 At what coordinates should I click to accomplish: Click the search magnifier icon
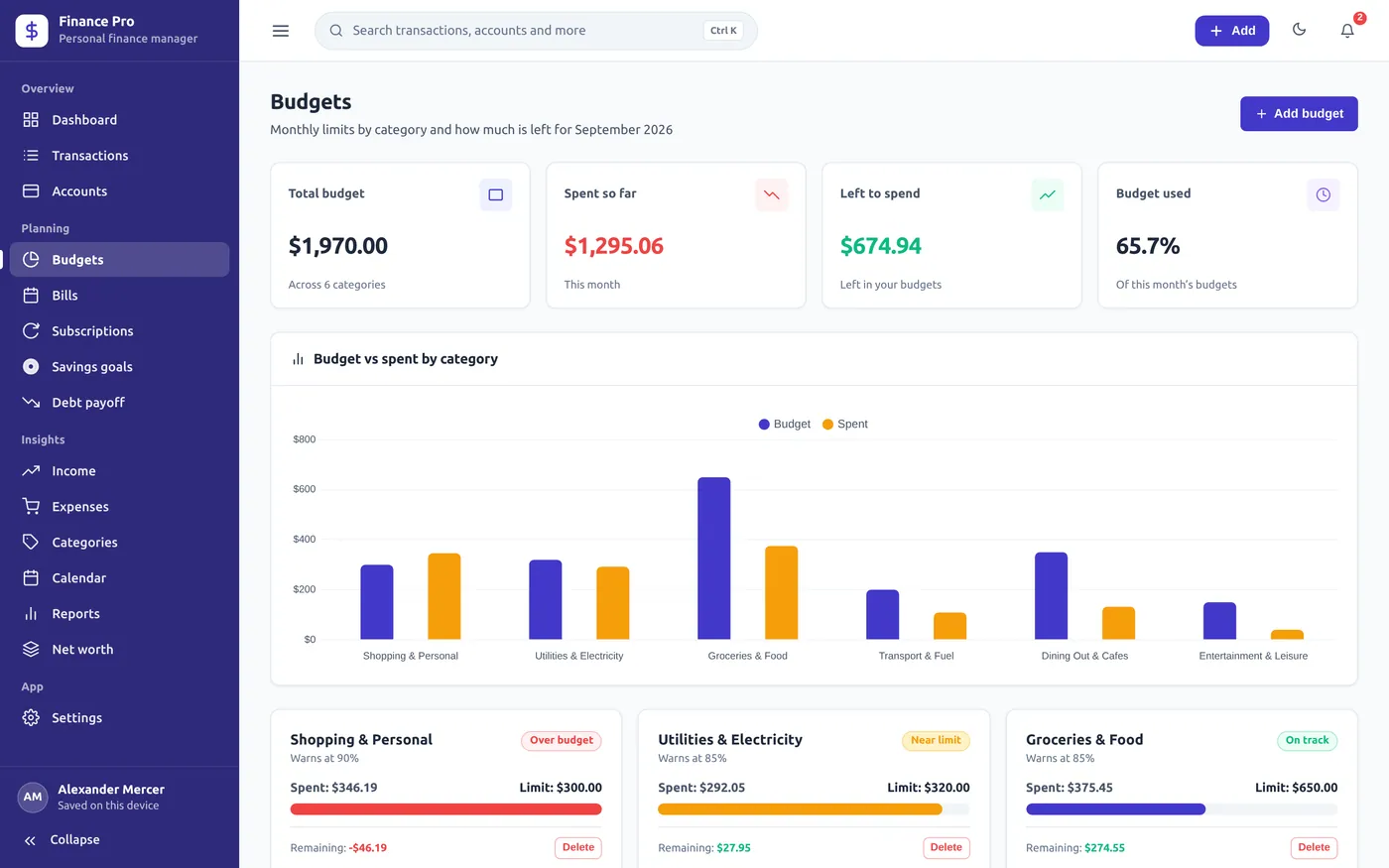point(336,31)
